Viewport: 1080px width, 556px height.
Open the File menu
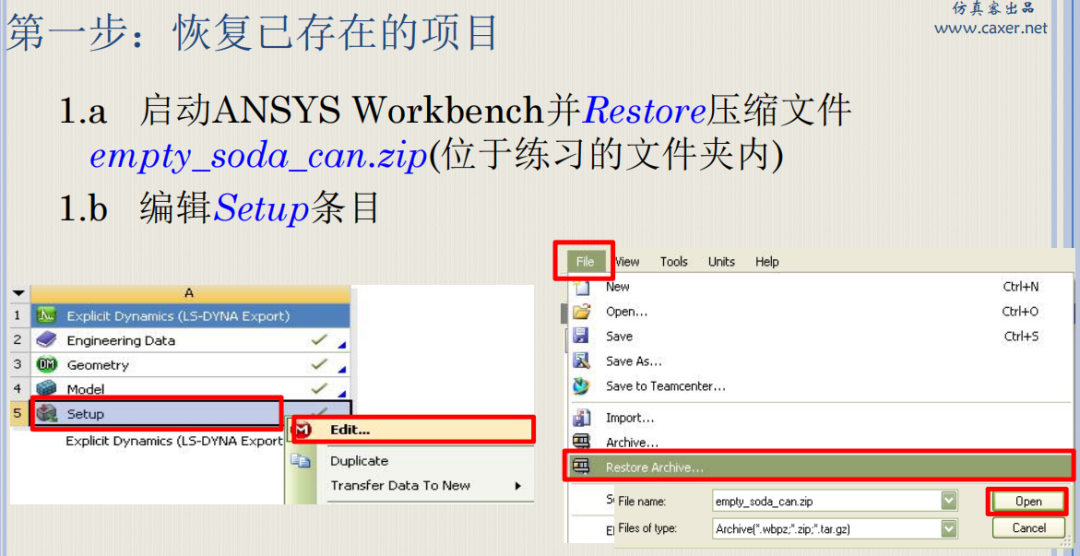pos(585,261)
